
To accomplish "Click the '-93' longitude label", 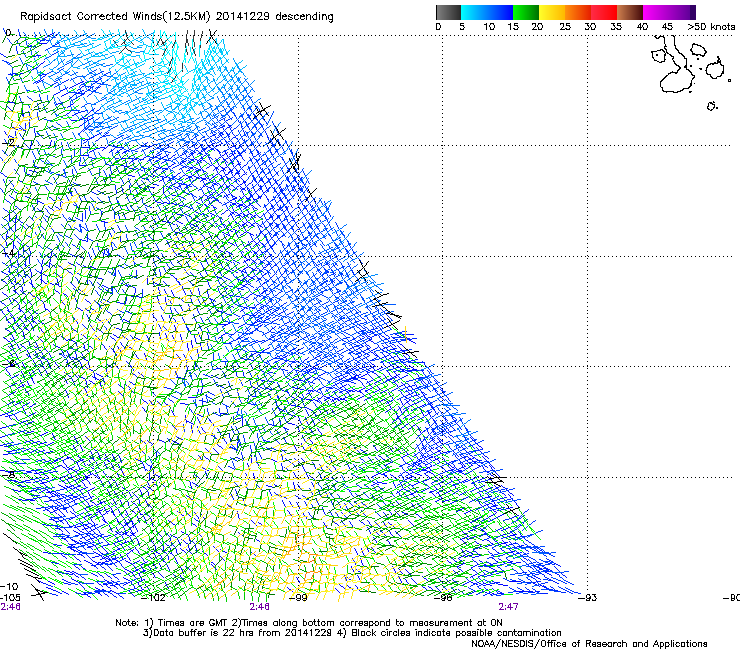I will (588, 598).
